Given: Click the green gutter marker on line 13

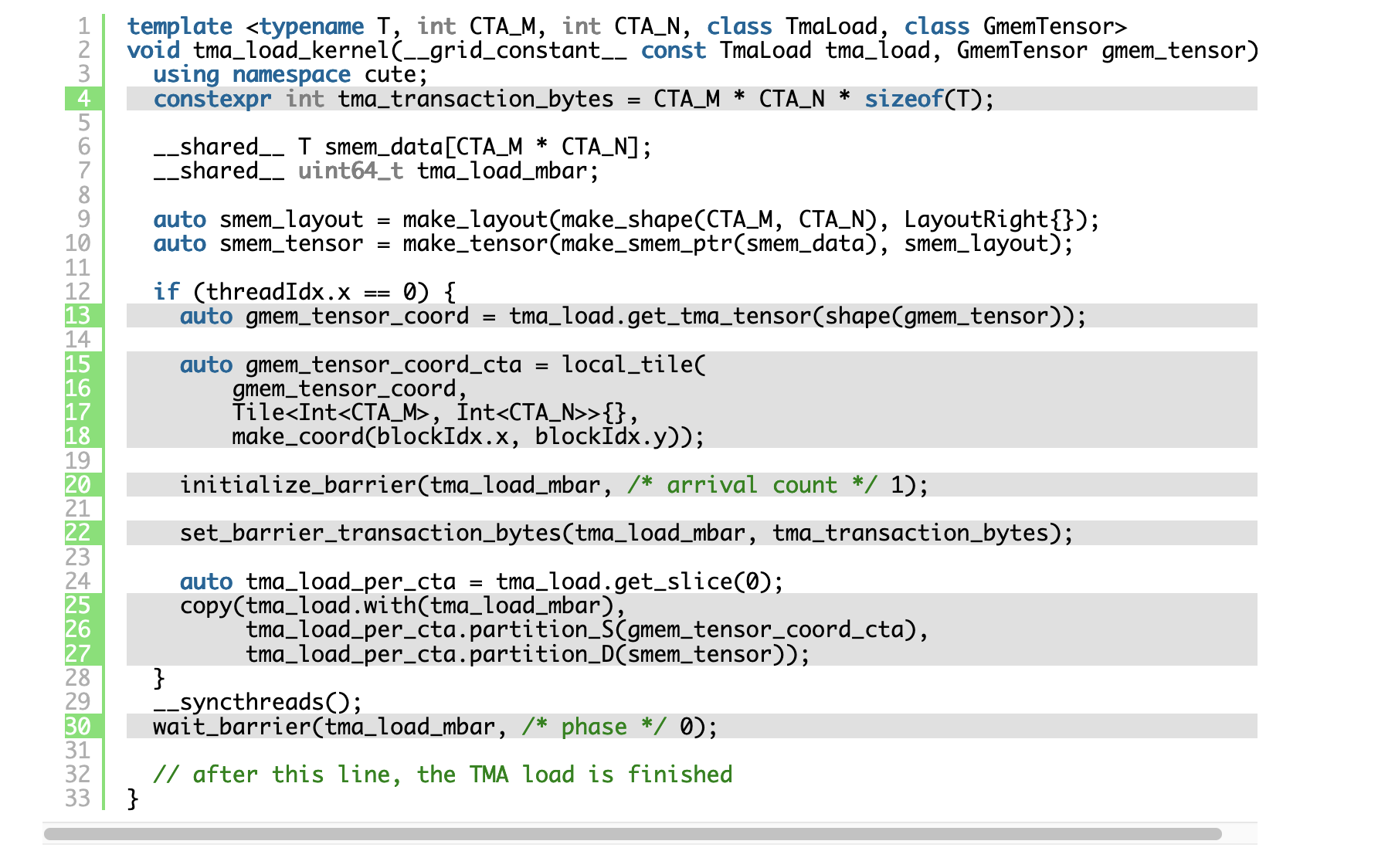Looking at the screenshot, I should click(x=83, y=316).
